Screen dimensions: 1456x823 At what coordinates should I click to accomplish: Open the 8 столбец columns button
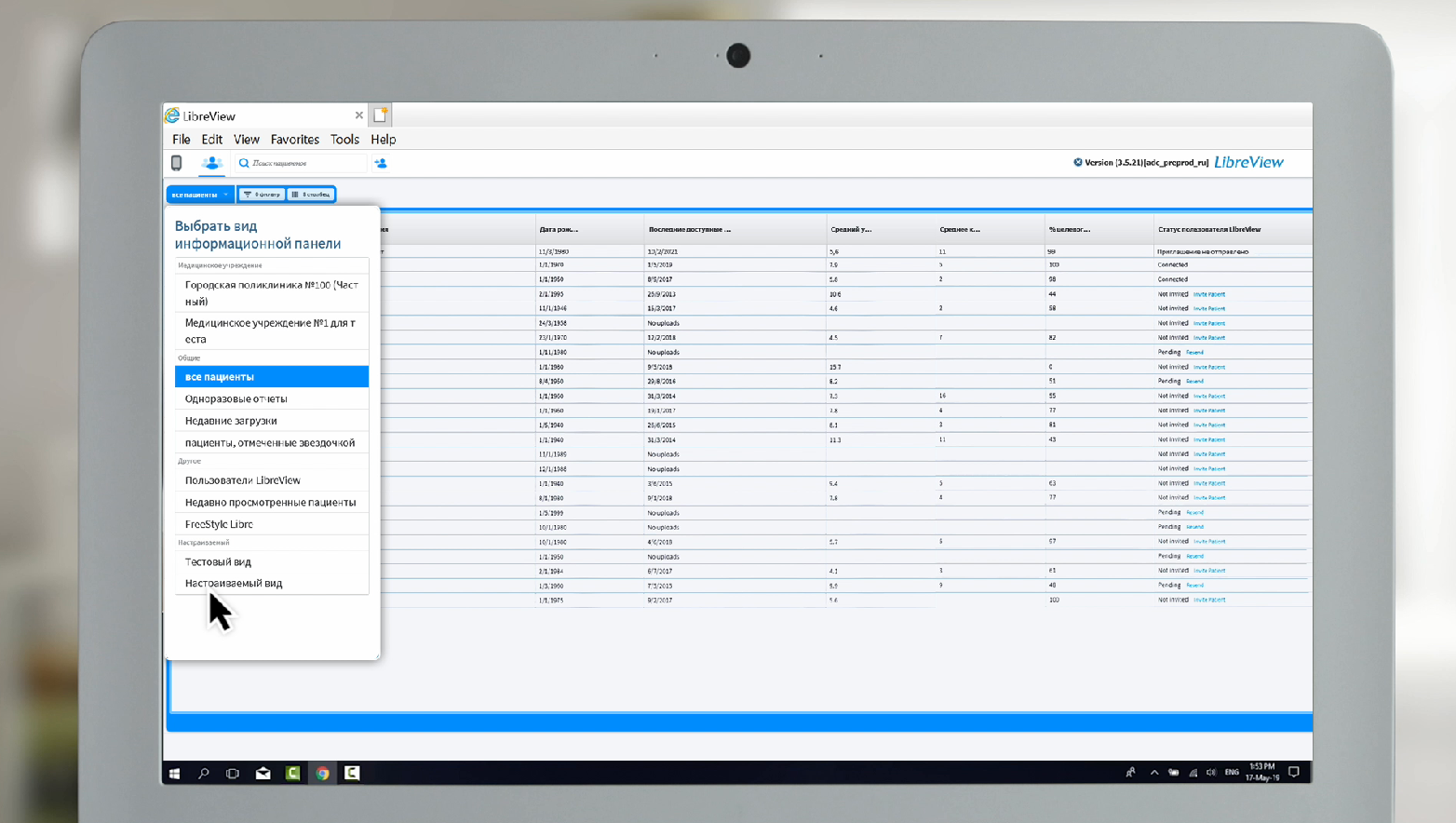(x=311, y=195)
